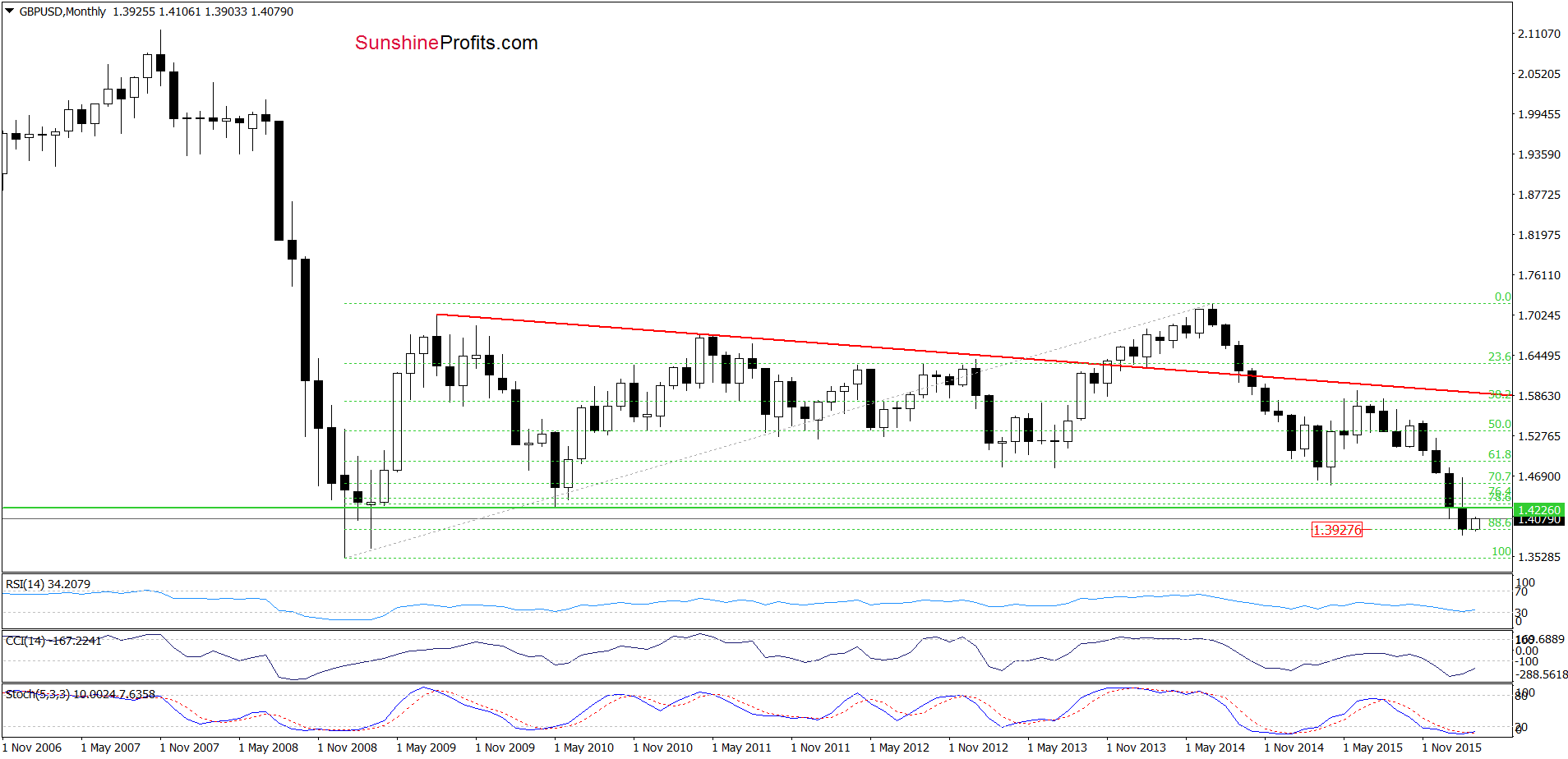
Task: Click the 61.8 Fibonacci level label
Action: click(x=1500, y=454)
